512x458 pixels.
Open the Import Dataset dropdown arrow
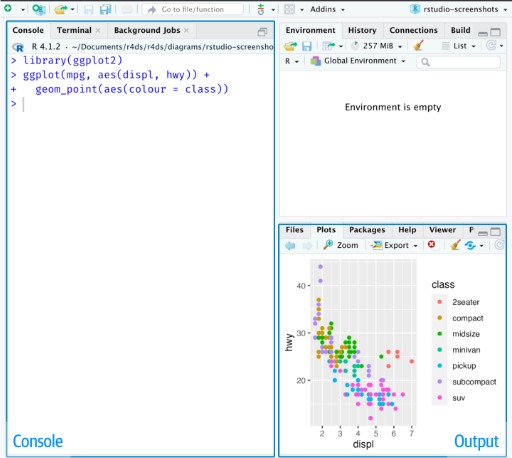point(341,46)
